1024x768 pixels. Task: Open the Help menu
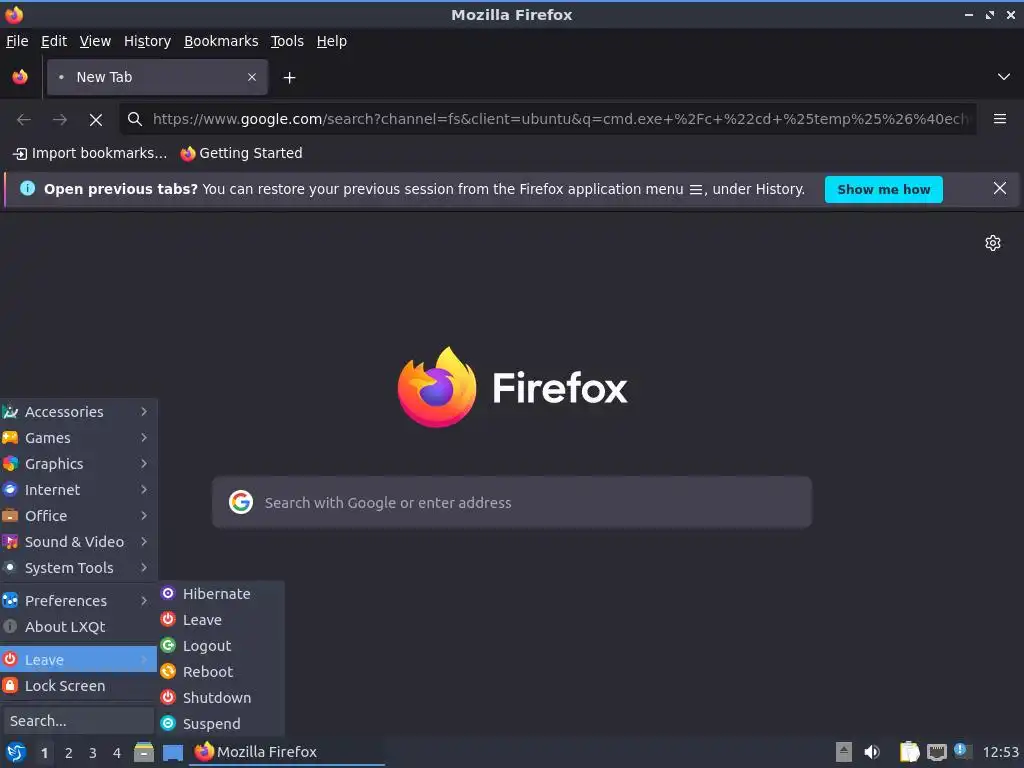pos(332,41)
